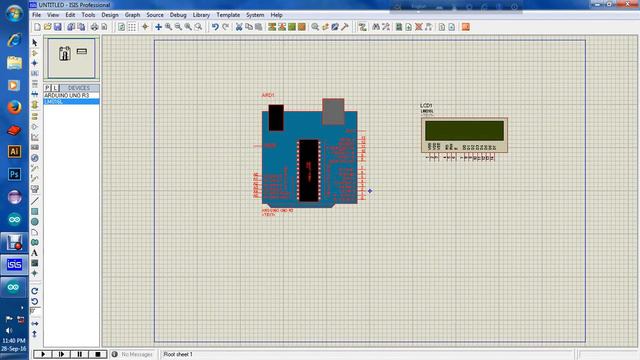This screenshot has height=360, width=640.
Task: Rotate anti-clockwise using the rotation icon
Action: (x=35, y=302)
